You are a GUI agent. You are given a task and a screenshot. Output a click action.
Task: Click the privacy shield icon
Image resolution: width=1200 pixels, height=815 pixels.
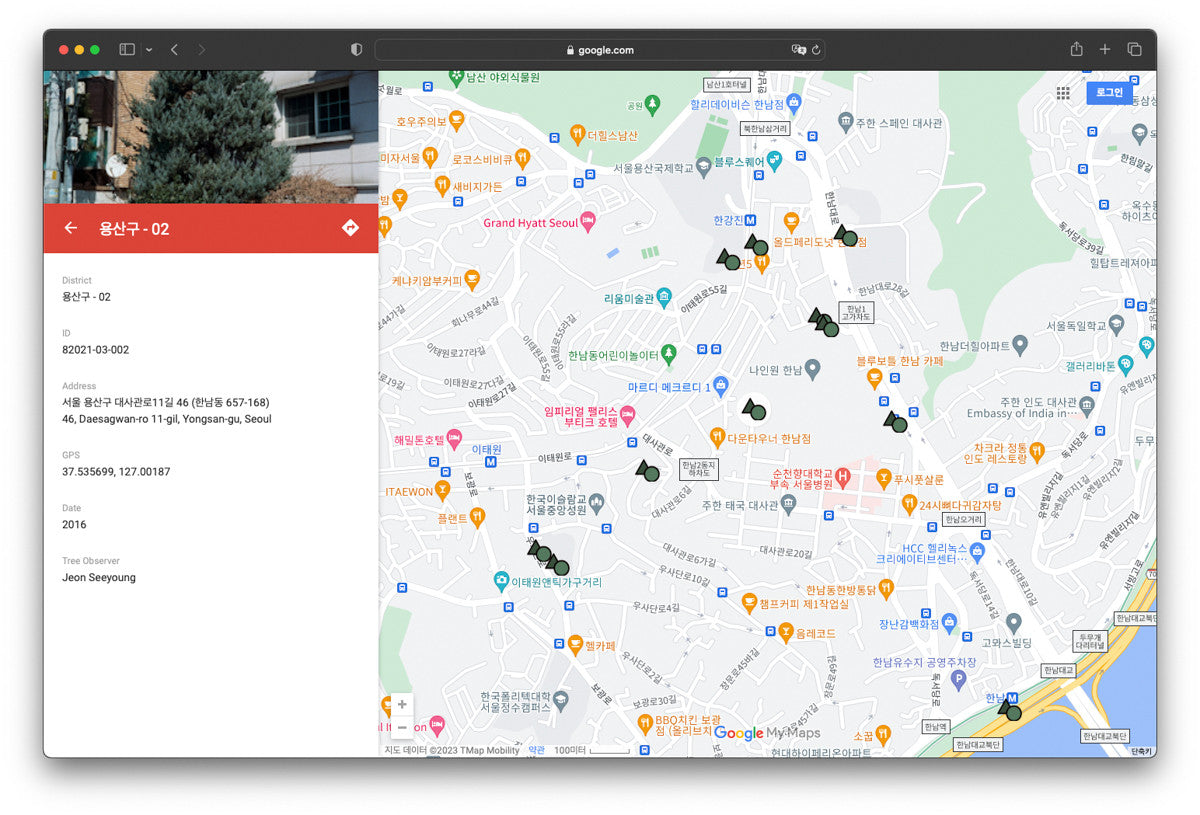tap(356, 49)
